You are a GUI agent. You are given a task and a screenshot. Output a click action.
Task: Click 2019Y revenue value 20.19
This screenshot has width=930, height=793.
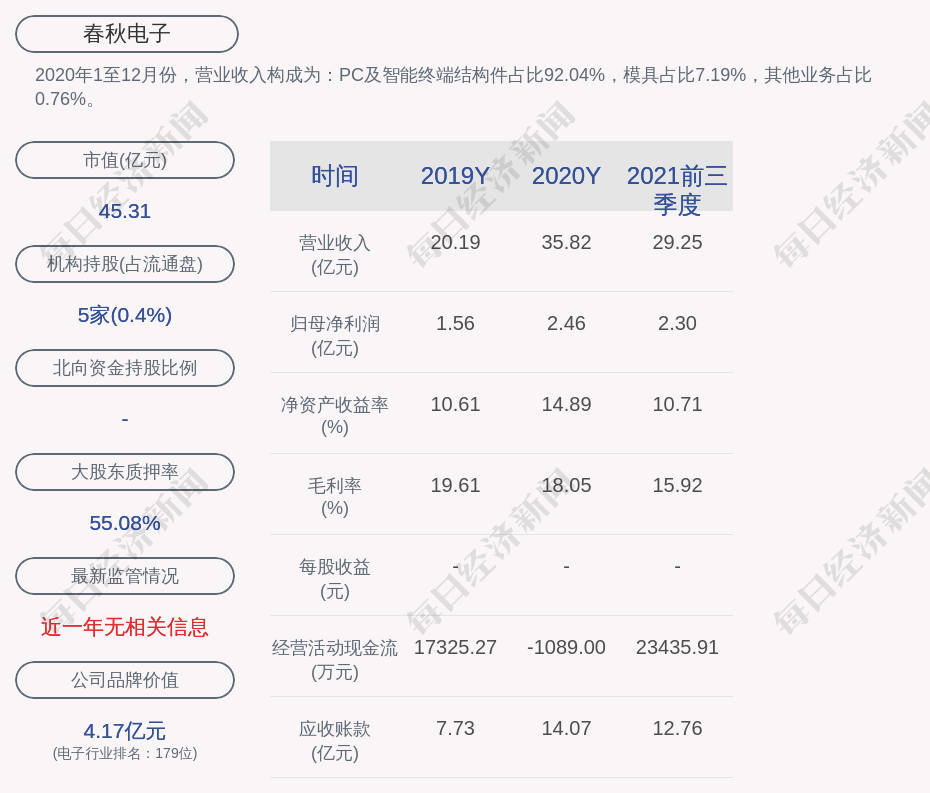[x=455, y=243]
